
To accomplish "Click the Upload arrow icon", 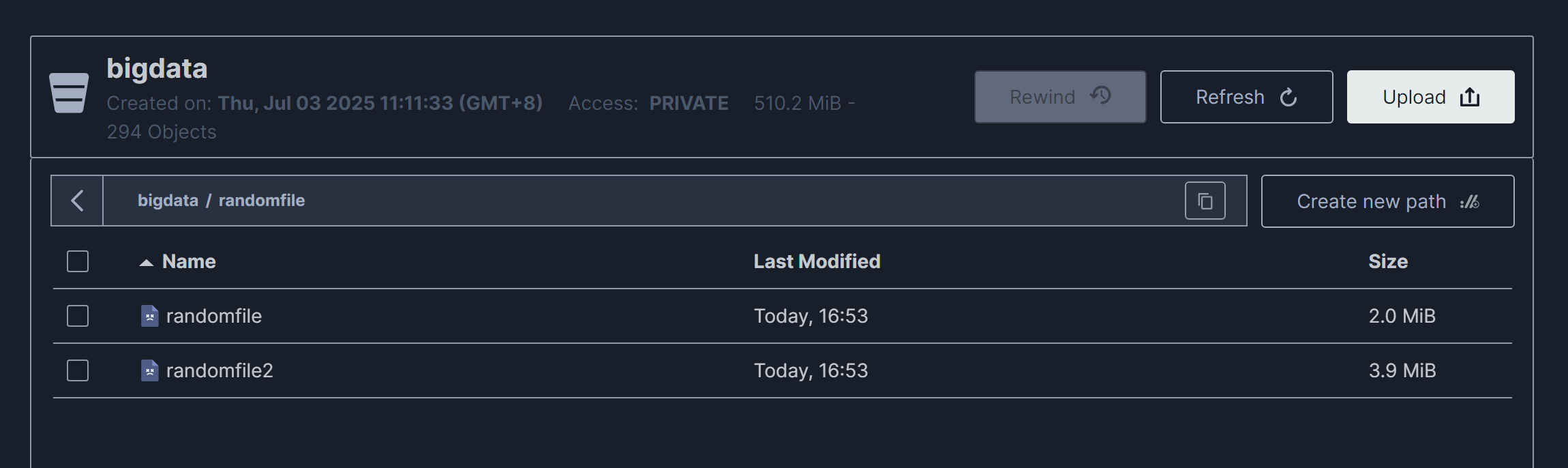I will point(1469,98).
